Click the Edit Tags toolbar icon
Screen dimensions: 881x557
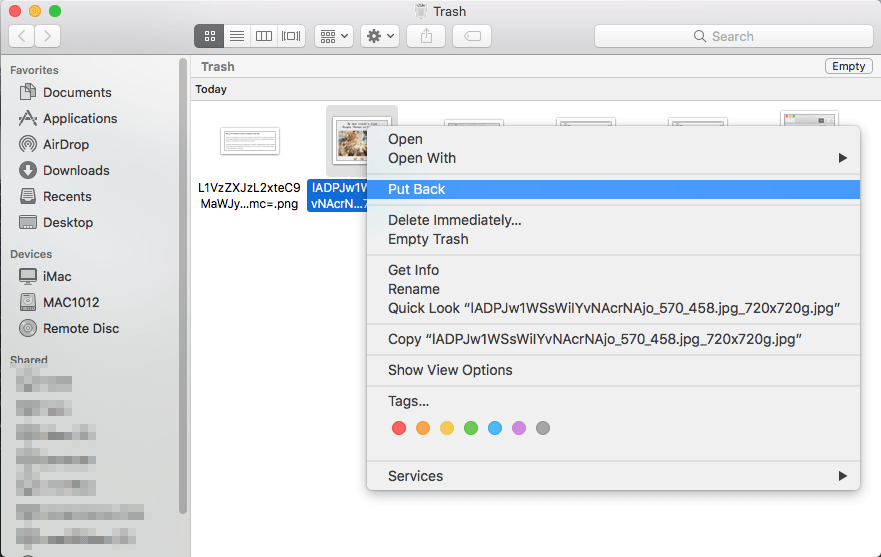[471, 36]
